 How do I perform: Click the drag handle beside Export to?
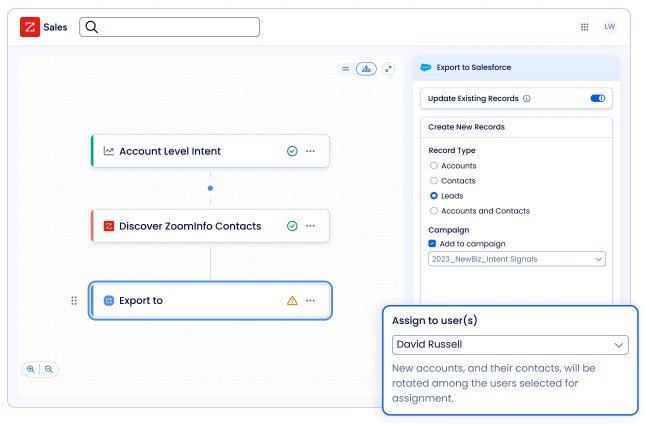click(x=74, y=300)
